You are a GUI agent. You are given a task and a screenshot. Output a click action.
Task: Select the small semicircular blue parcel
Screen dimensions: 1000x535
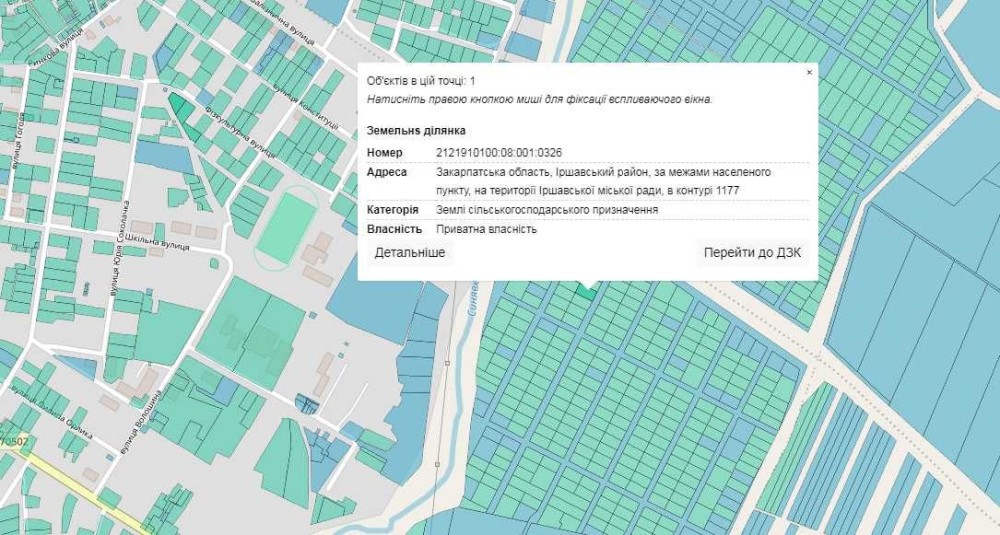(x=307, y=404)
